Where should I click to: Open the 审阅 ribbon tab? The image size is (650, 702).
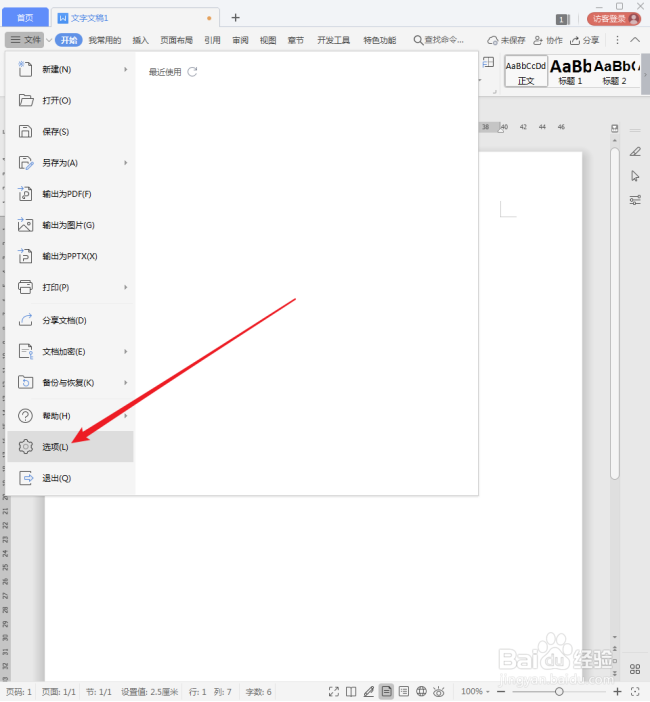[240, 40]
